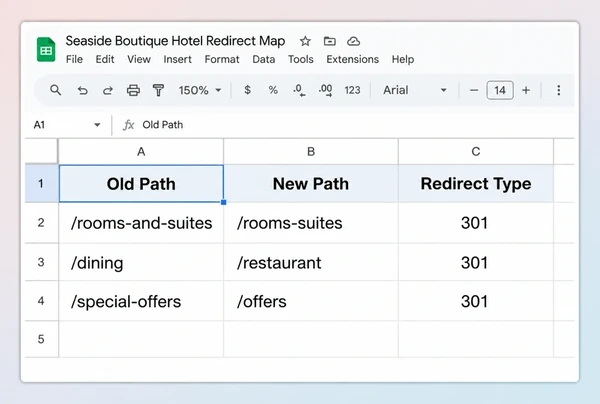Open the File menu
Screen dimensions: 600x404
point(74,59)
